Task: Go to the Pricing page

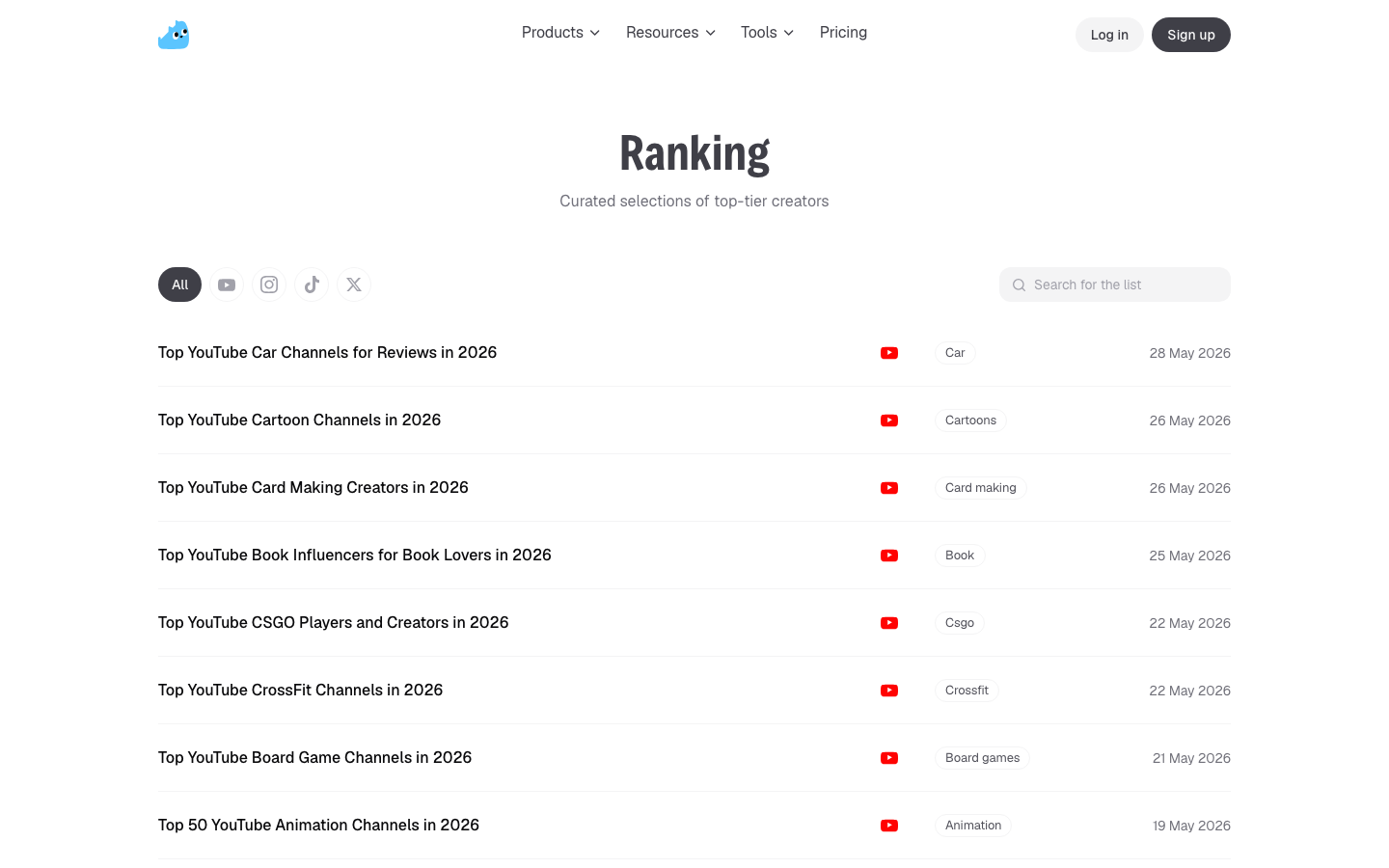Action: tap(843, 33)
